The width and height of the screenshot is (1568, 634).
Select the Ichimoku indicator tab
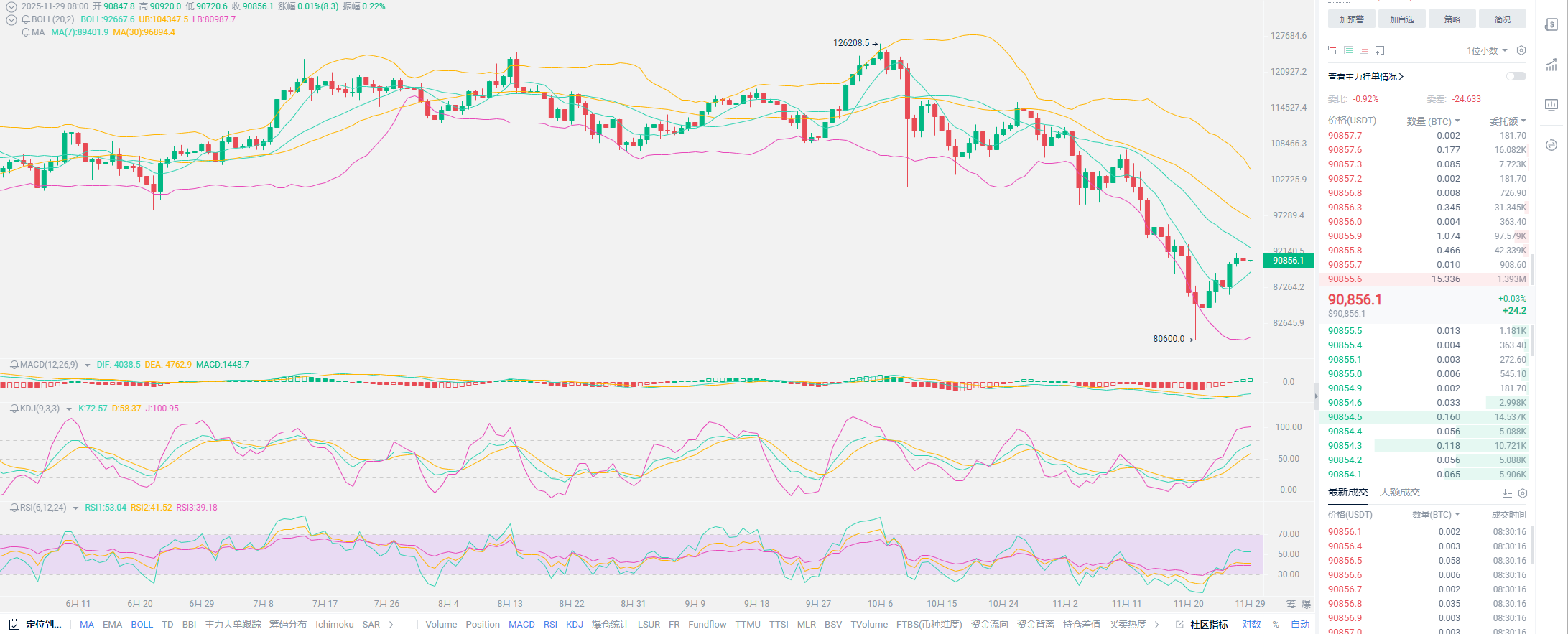pyautogui.click(x=334, y=624)
